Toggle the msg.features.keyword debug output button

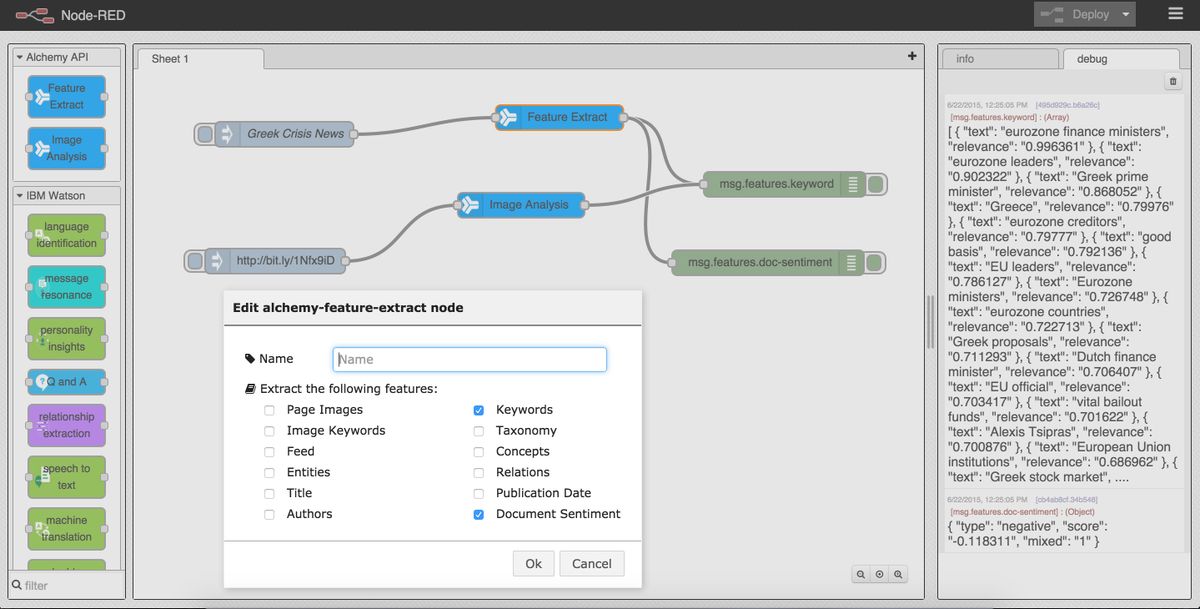875,184
